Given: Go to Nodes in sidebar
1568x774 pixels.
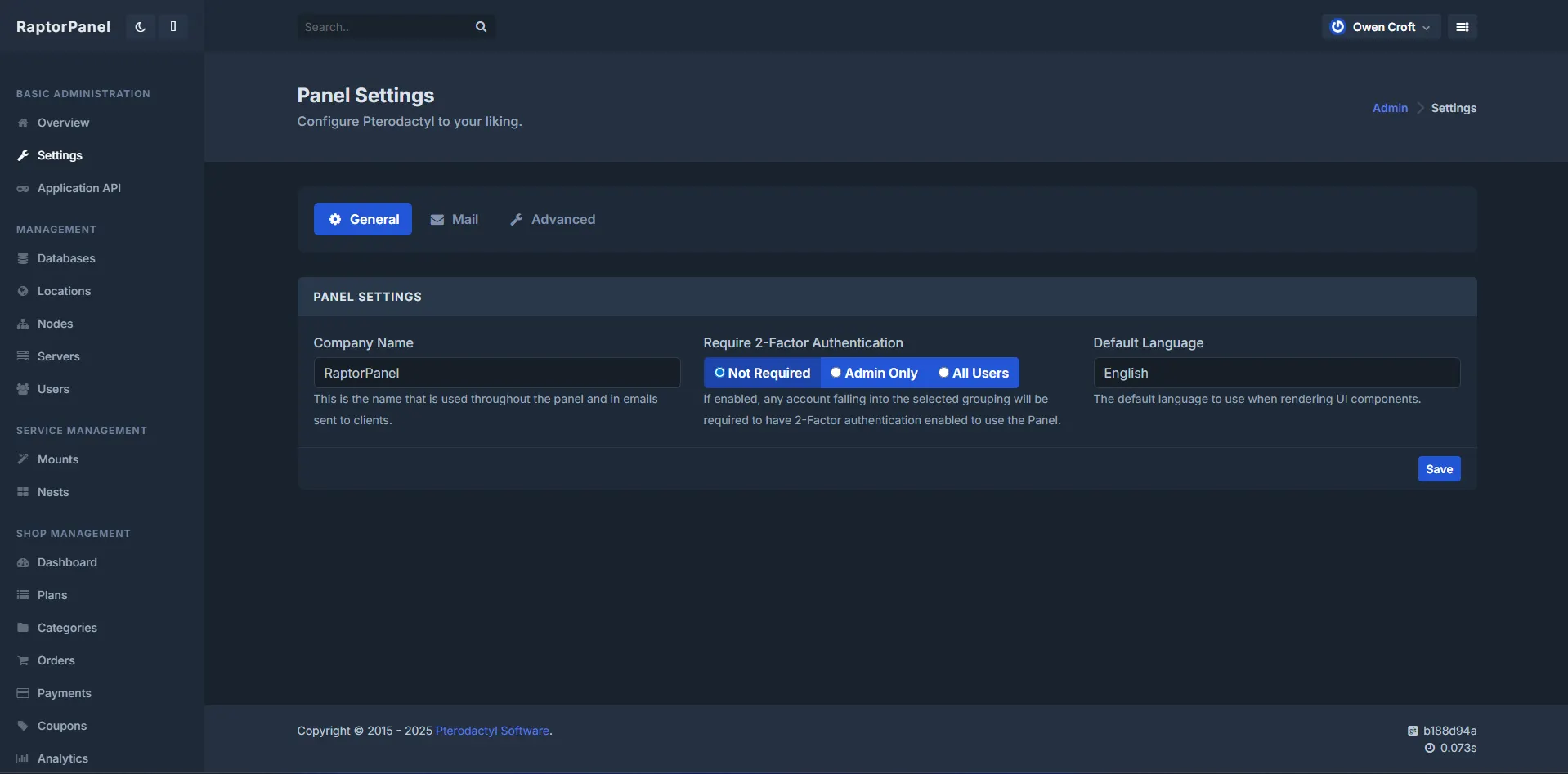Looking at the screenshot, I should pos(55,324).
